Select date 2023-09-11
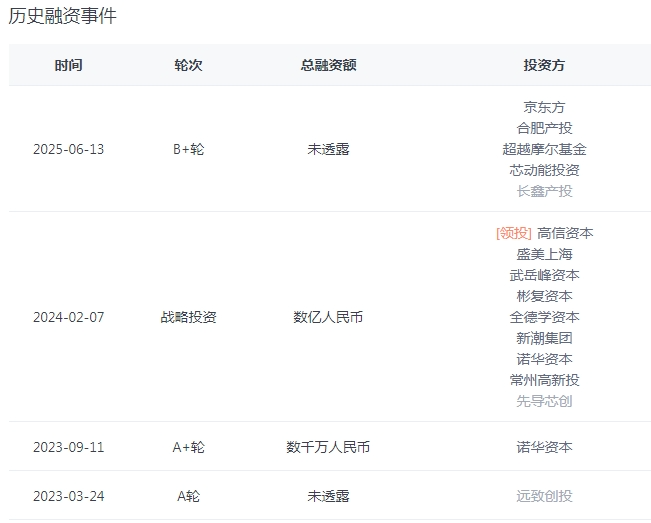651x523 pixels. click(x=69, y=447)
